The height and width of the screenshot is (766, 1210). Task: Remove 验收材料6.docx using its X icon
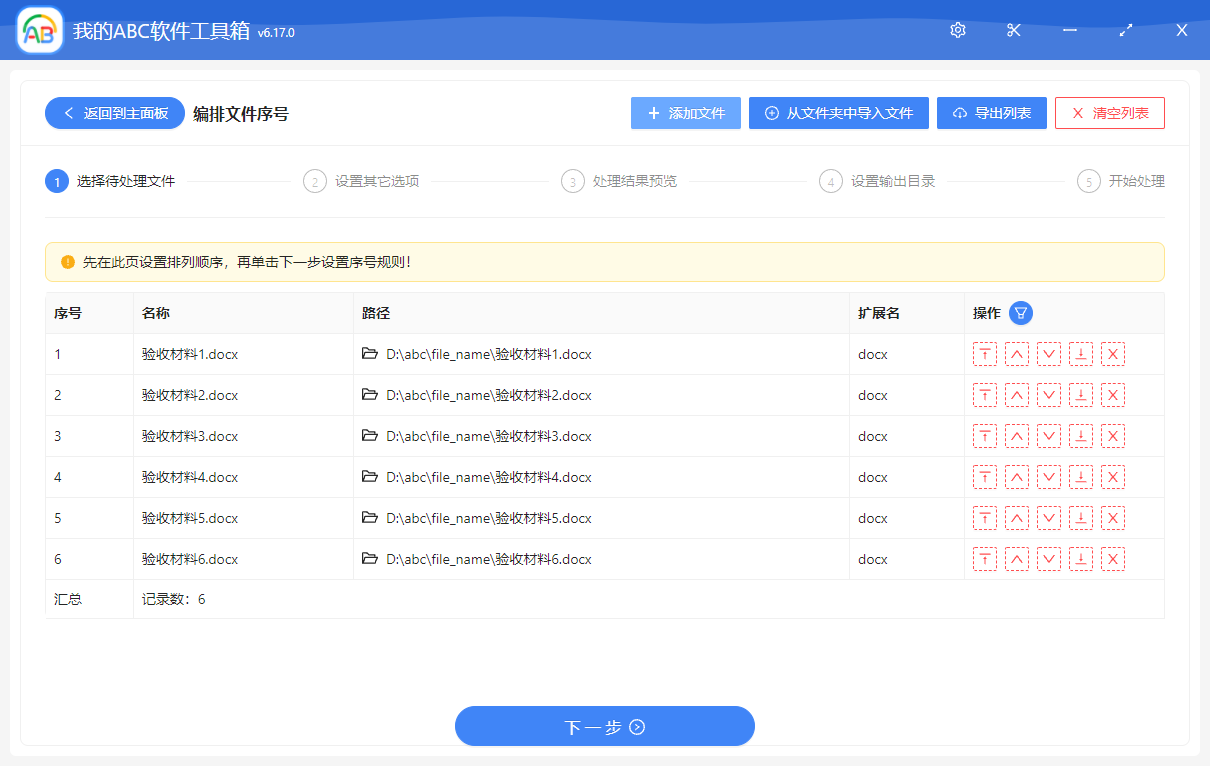tap(1113, 558)
